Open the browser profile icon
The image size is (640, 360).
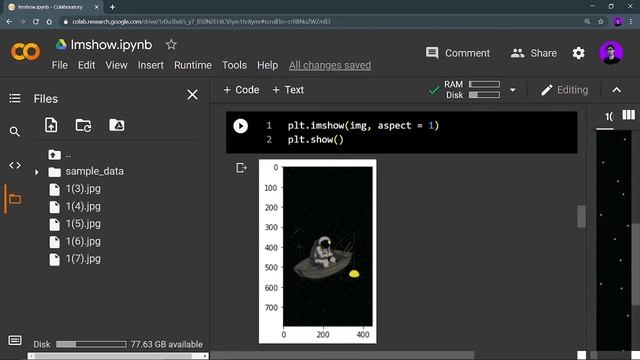click(x=618, y=22)
